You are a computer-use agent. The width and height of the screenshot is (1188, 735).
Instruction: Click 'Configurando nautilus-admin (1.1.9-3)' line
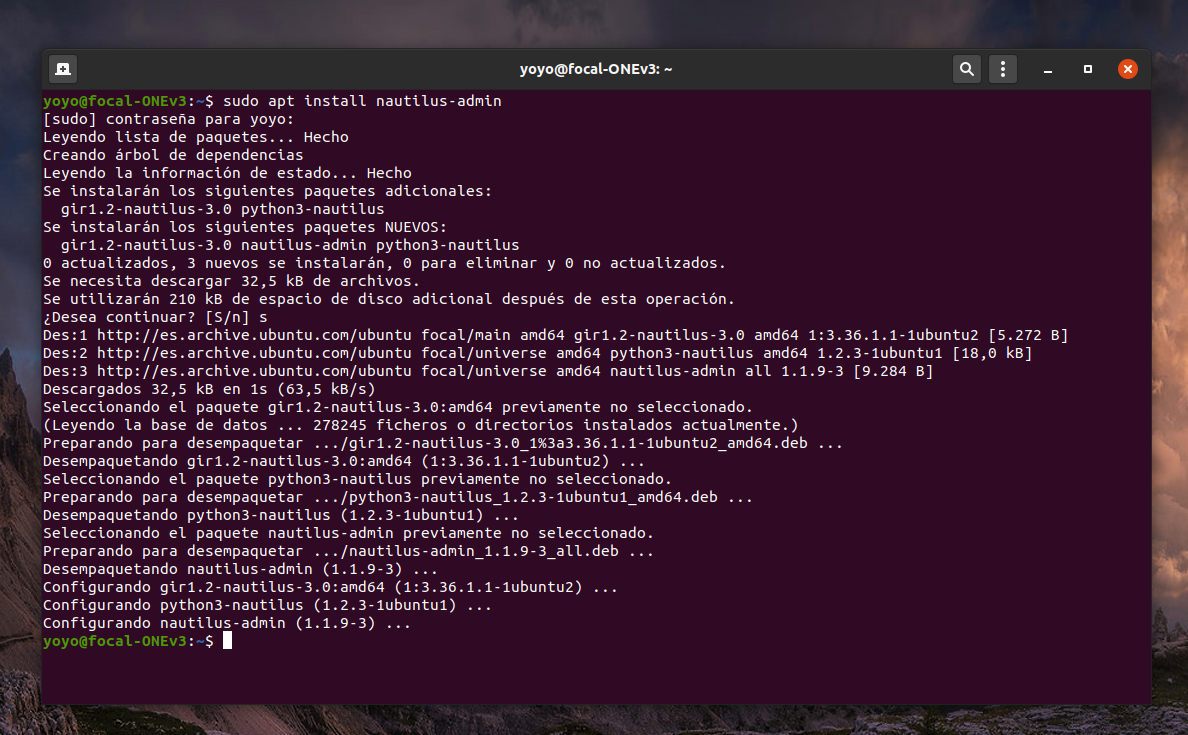pyautogui.click(x=226, y=623)
